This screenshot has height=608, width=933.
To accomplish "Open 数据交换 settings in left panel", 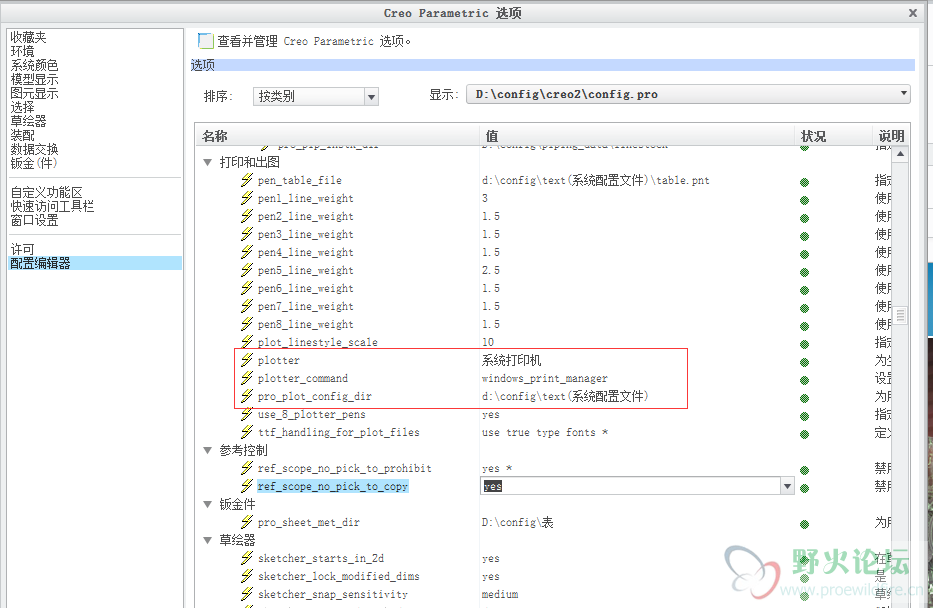I will click(x=34, y=149).
